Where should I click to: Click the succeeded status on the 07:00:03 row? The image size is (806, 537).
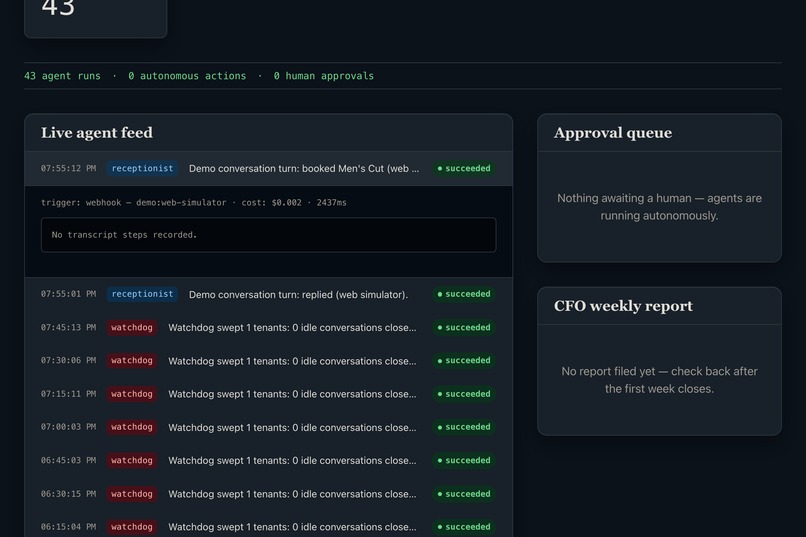click(464, 427)
